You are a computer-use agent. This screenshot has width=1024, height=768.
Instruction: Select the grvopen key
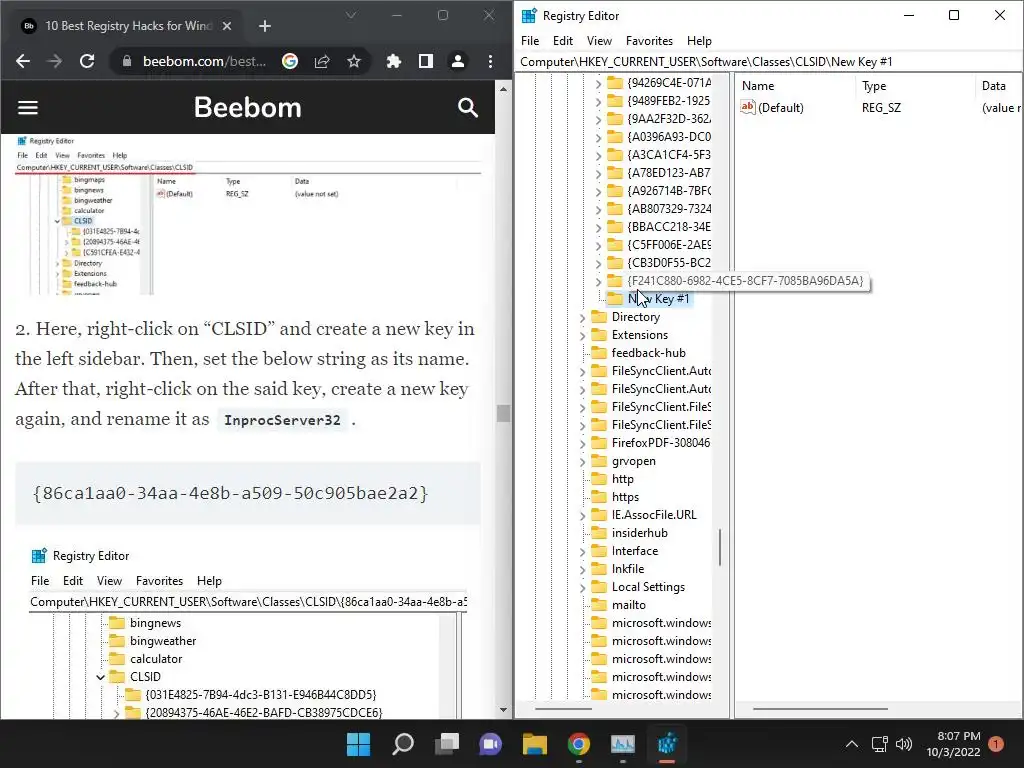coord(633,461)
